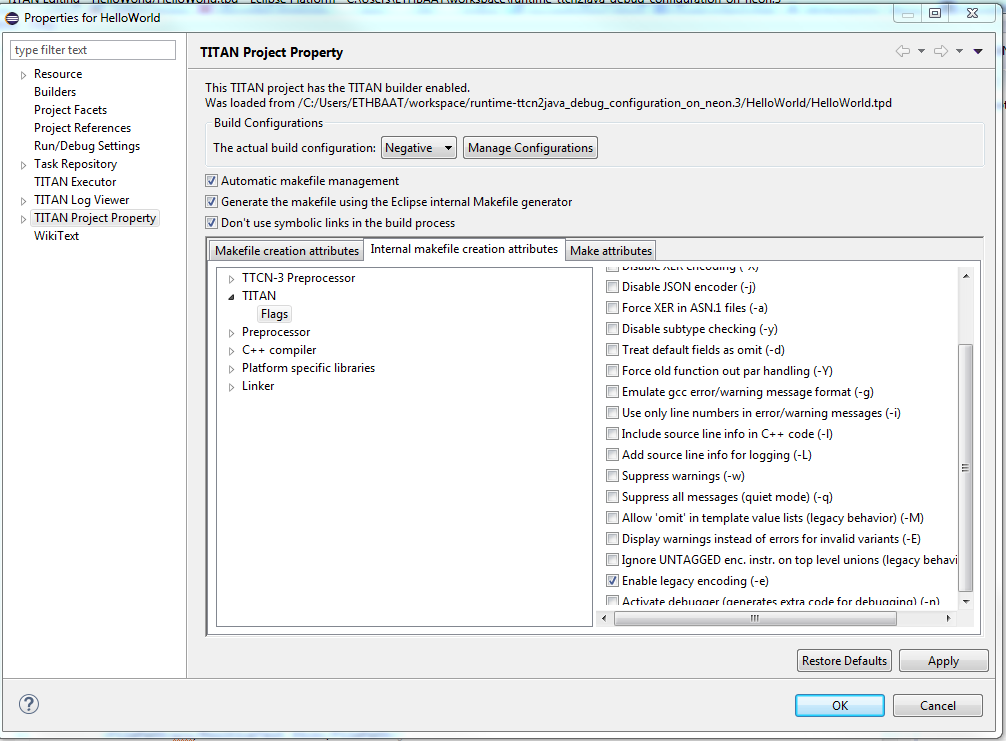The width and height of the screenshot is (1006, 741).
Task: Select Project References page
Action: coord(83,128)
